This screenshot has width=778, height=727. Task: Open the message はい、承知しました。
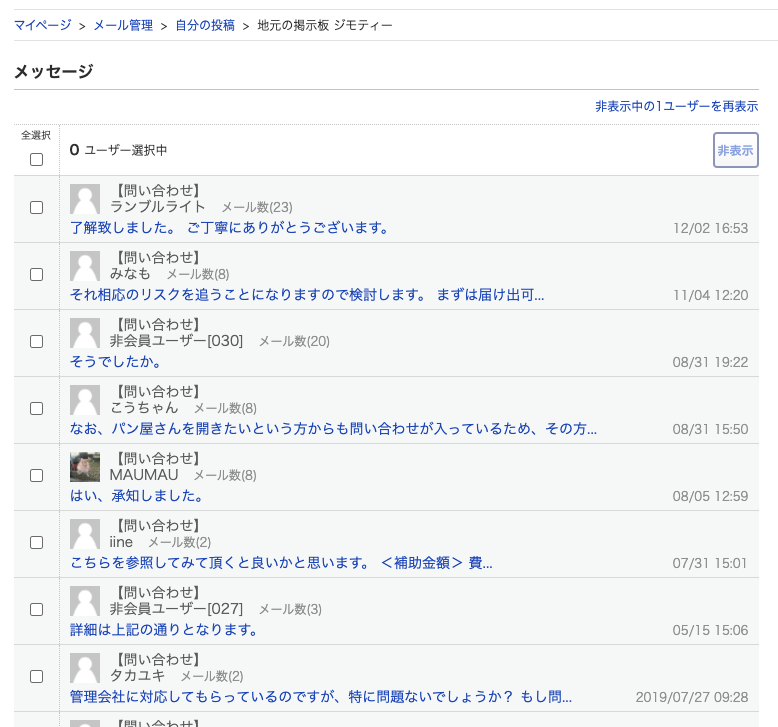point(136,496)
